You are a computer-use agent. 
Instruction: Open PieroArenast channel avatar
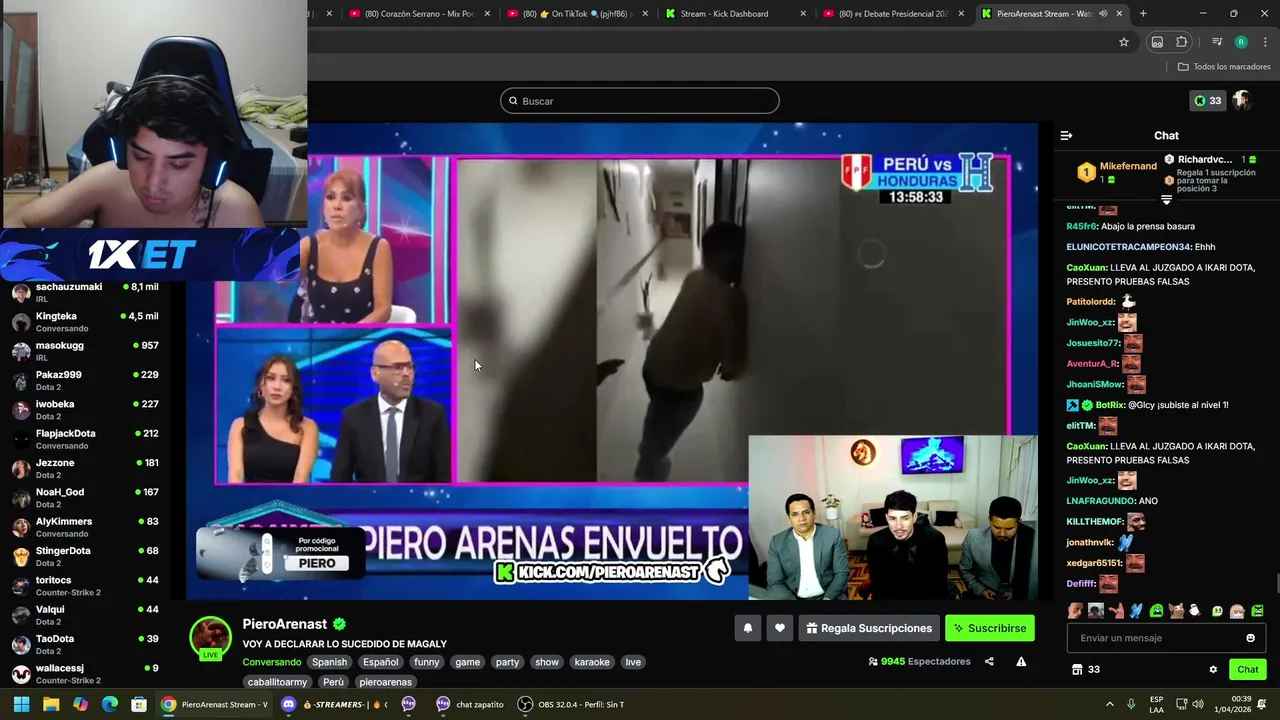[x=211, y=637]
